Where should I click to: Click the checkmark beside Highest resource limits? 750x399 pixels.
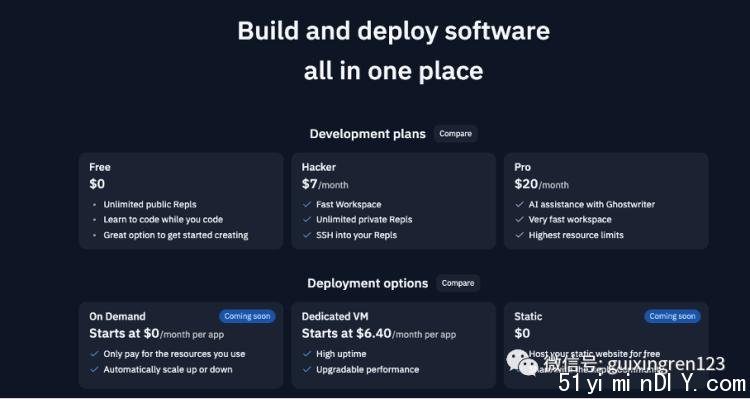click(x=519, y=235)
